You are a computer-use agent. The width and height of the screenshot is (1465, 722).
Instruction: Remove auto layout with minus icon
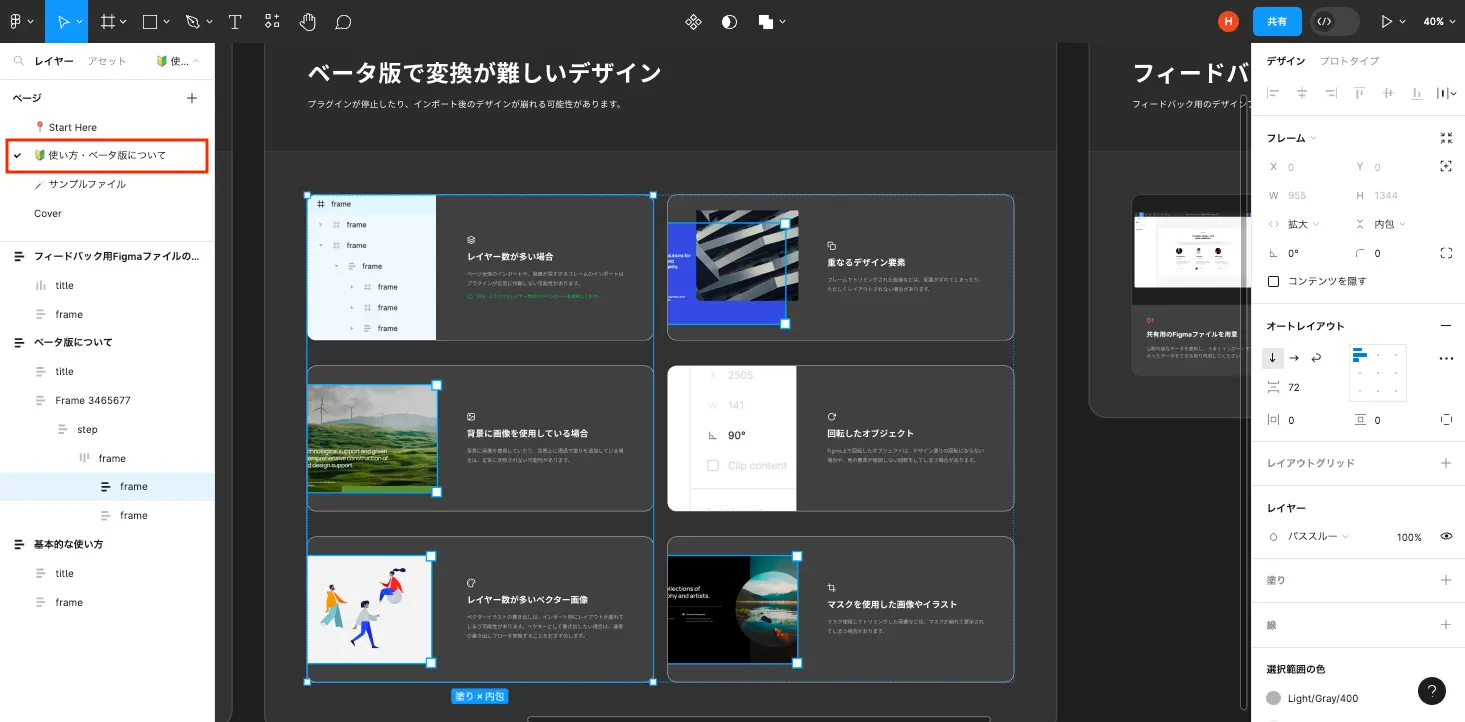click(1445, 326)
